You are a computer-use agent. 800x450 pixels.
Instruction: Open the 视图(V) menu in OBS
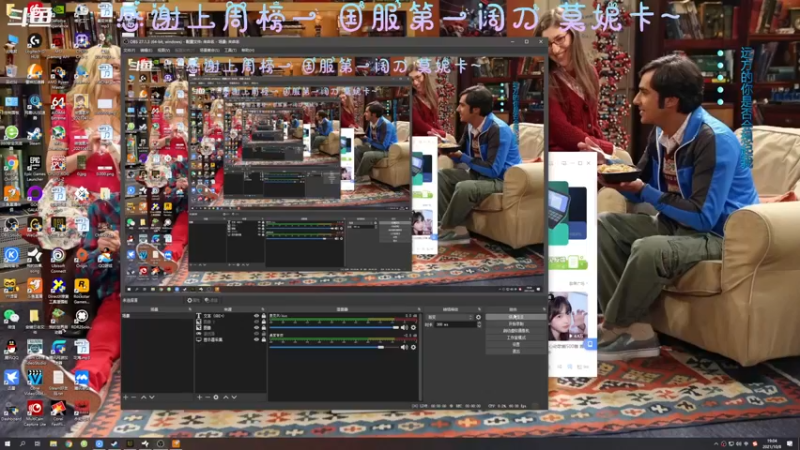coord(164,51)
